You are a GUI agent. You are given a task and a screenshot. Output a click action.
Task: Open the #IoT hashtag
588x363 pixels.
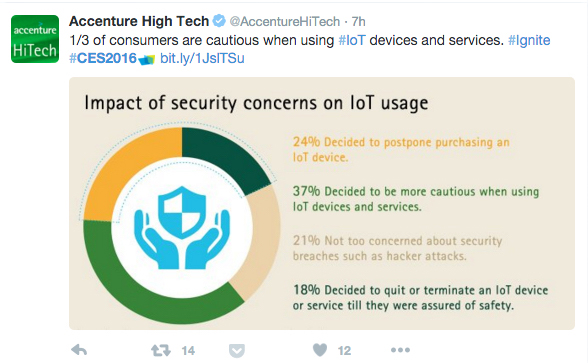pos(352,40)
